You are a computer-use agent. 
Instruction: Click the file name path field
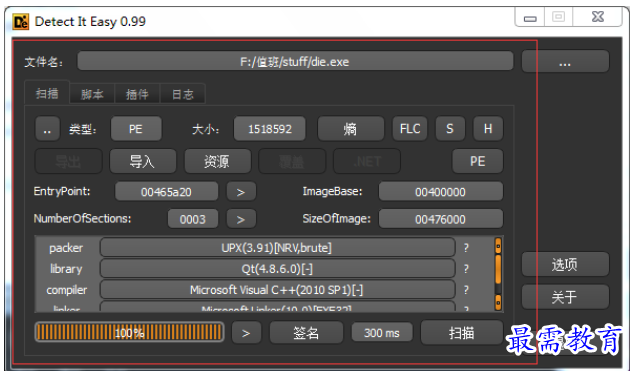point(295,61)
